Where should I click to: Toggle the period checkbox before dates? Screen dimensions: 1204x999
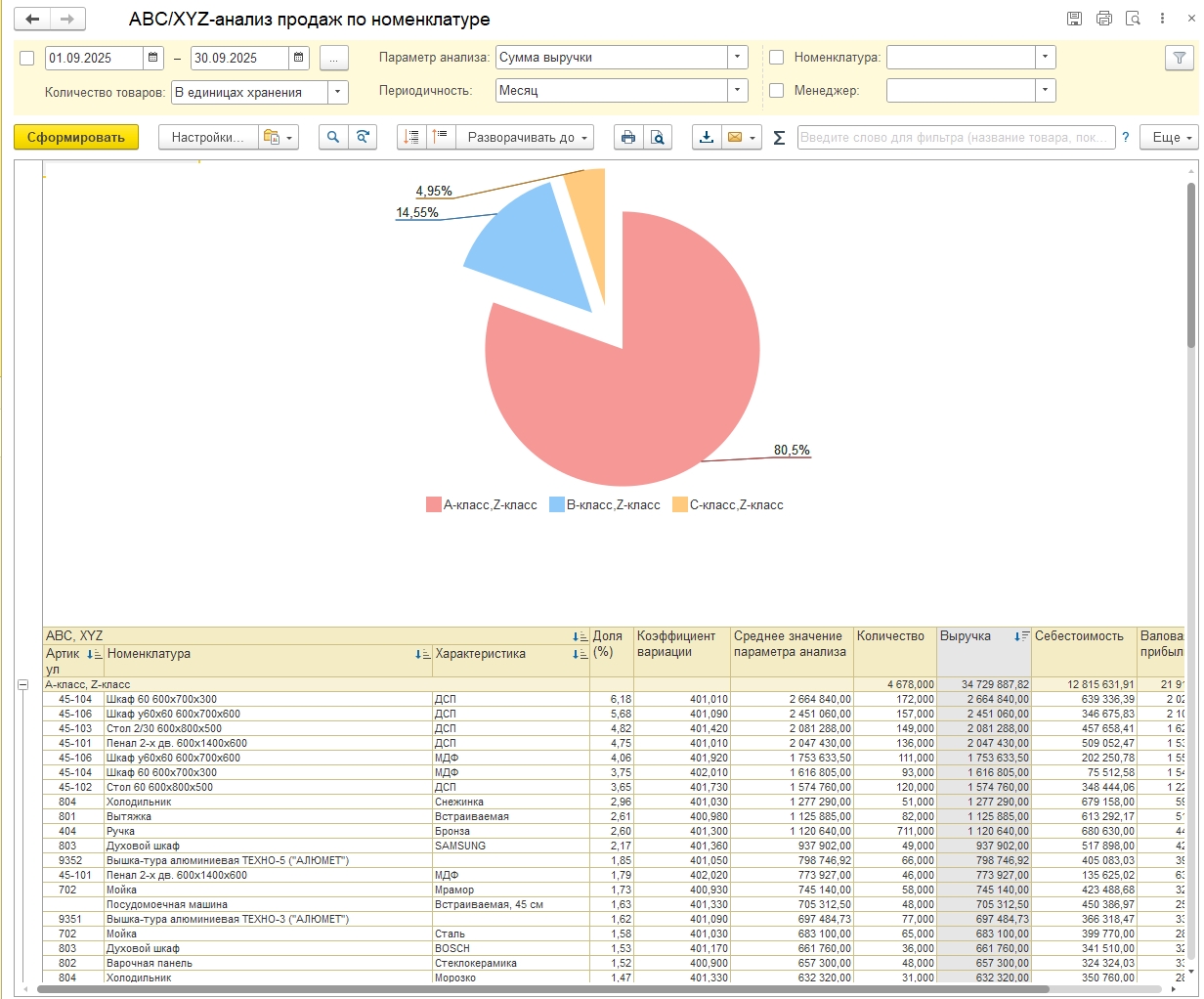coord(27,59)
